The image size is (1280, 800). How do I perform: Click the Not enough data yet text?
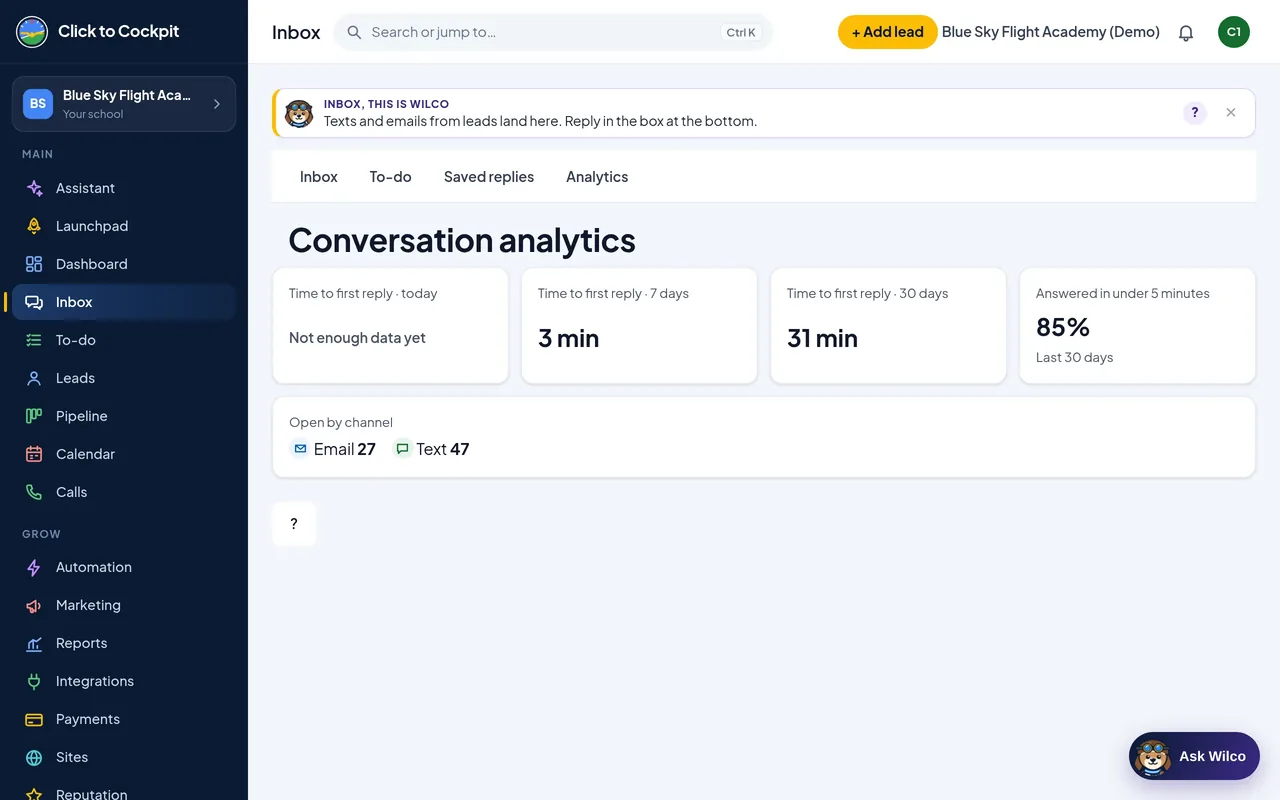(357, 338)
